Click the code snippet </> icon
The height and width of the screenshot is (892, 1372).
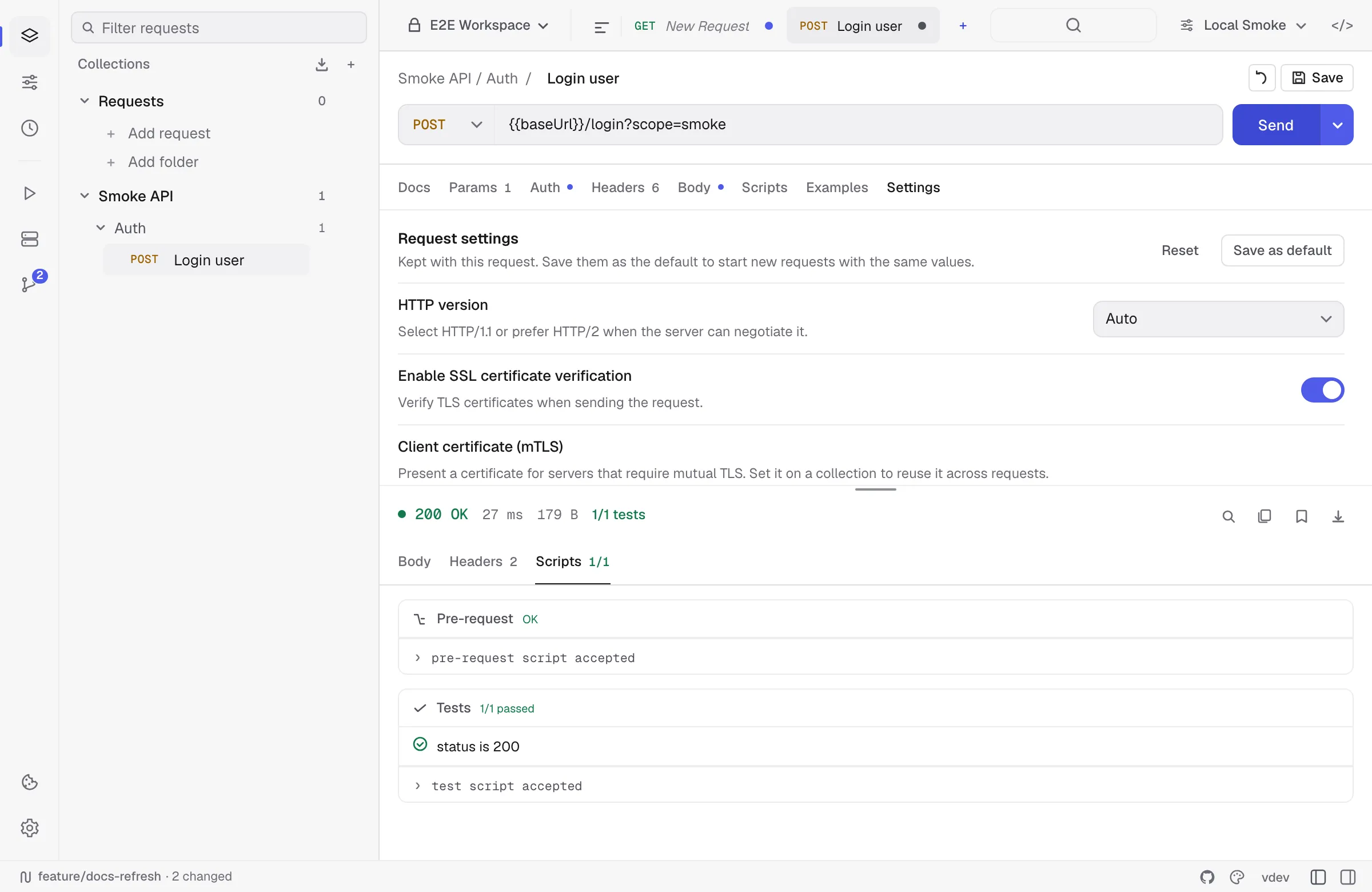[1342, 25]
